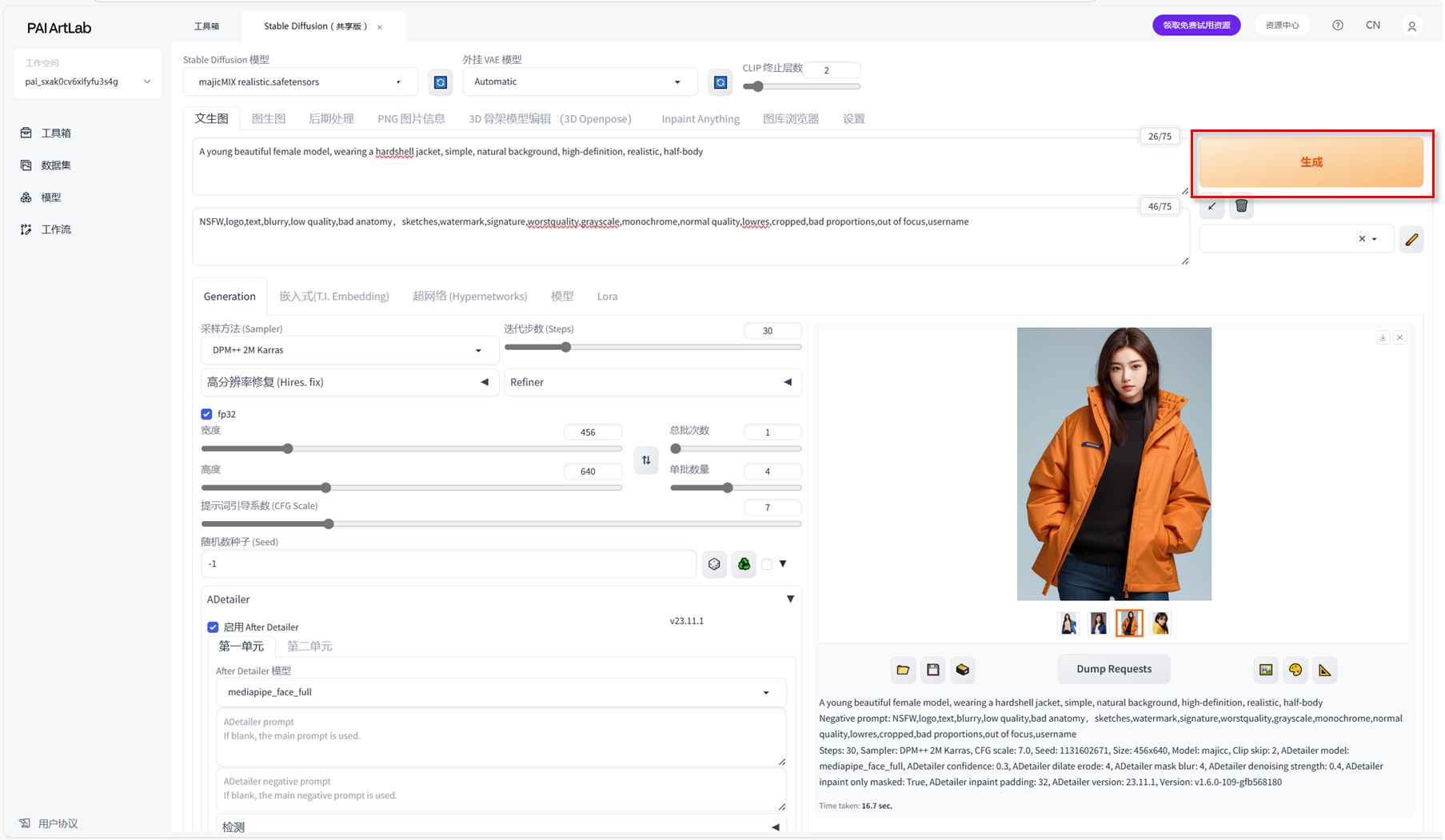Select the Lora sub-tab
The width and height of the screenshot is (1445, 840).
(607, 297)
